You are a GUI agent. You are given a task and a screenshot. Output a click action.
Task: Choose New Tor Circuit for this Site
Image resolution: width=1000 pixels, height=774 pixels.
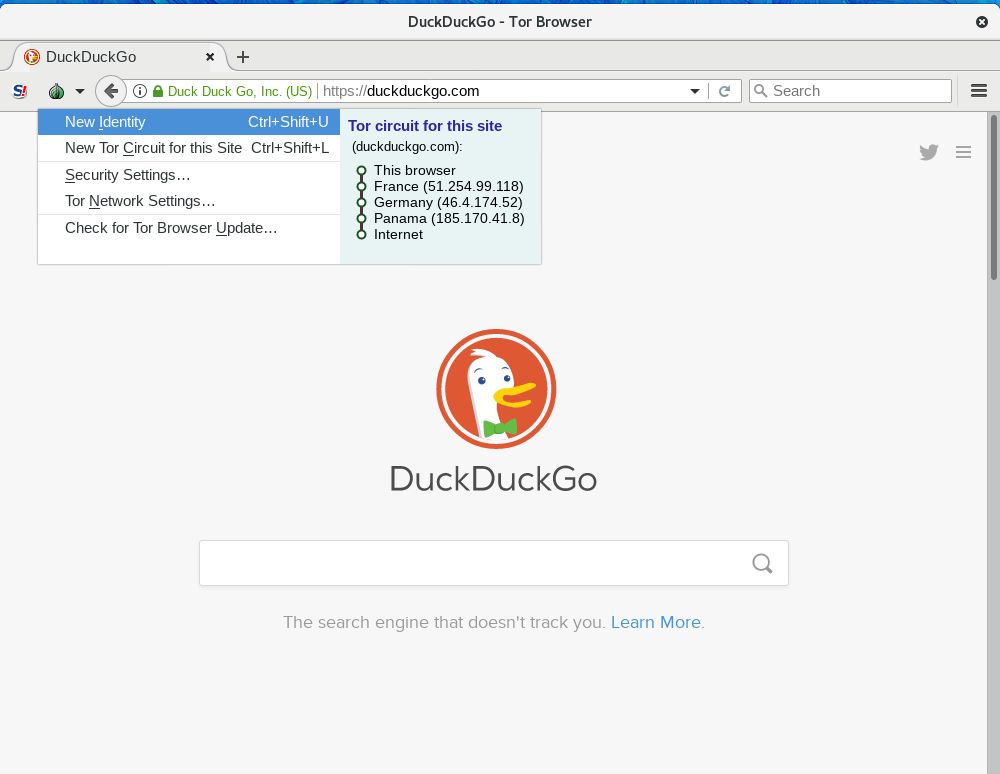pyautogui.click(x=189, y=148)
